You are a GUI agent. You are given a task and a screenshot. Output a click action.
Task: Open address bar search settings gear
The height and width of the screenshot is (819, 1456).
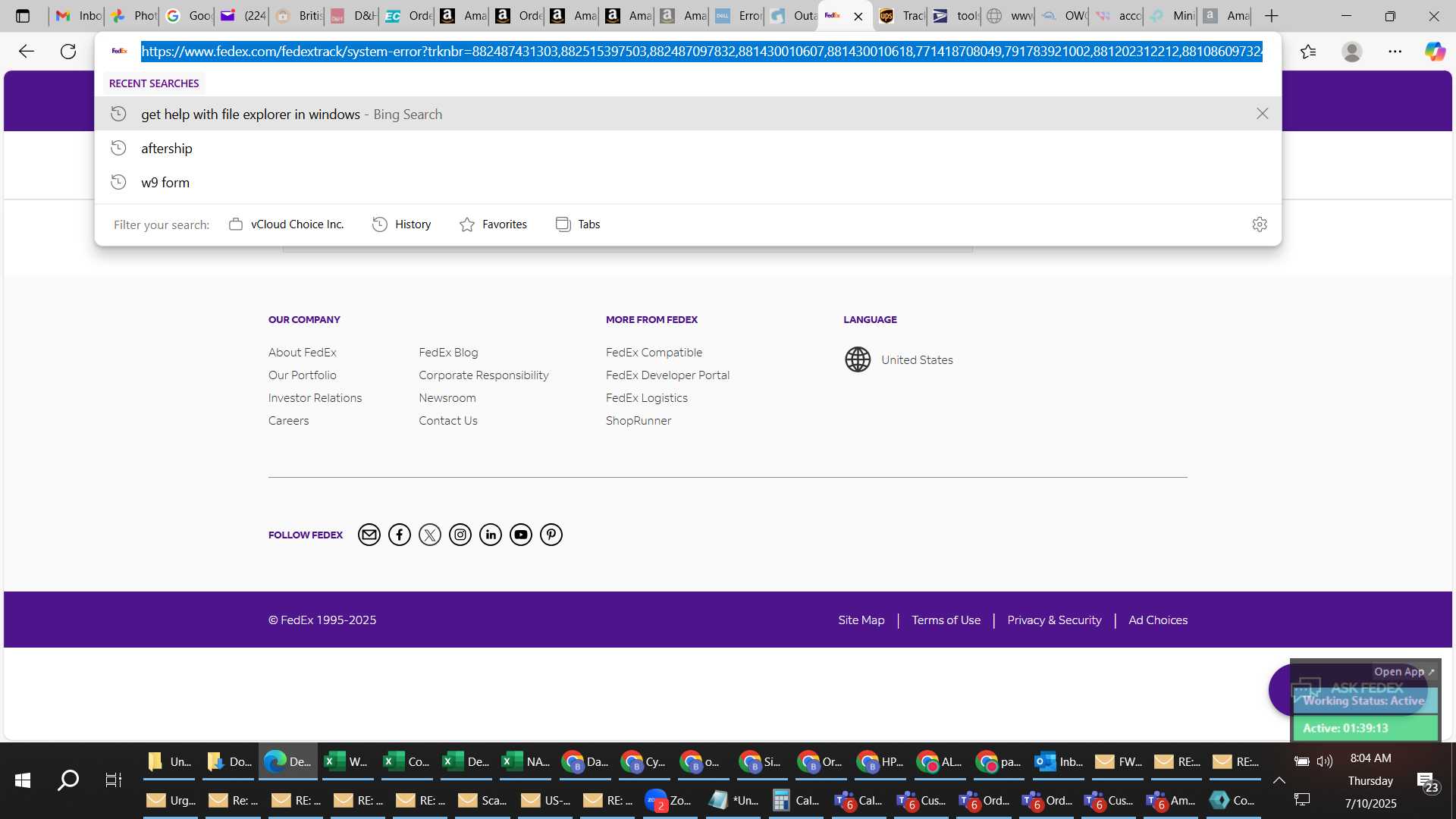tap(1260, 224)
